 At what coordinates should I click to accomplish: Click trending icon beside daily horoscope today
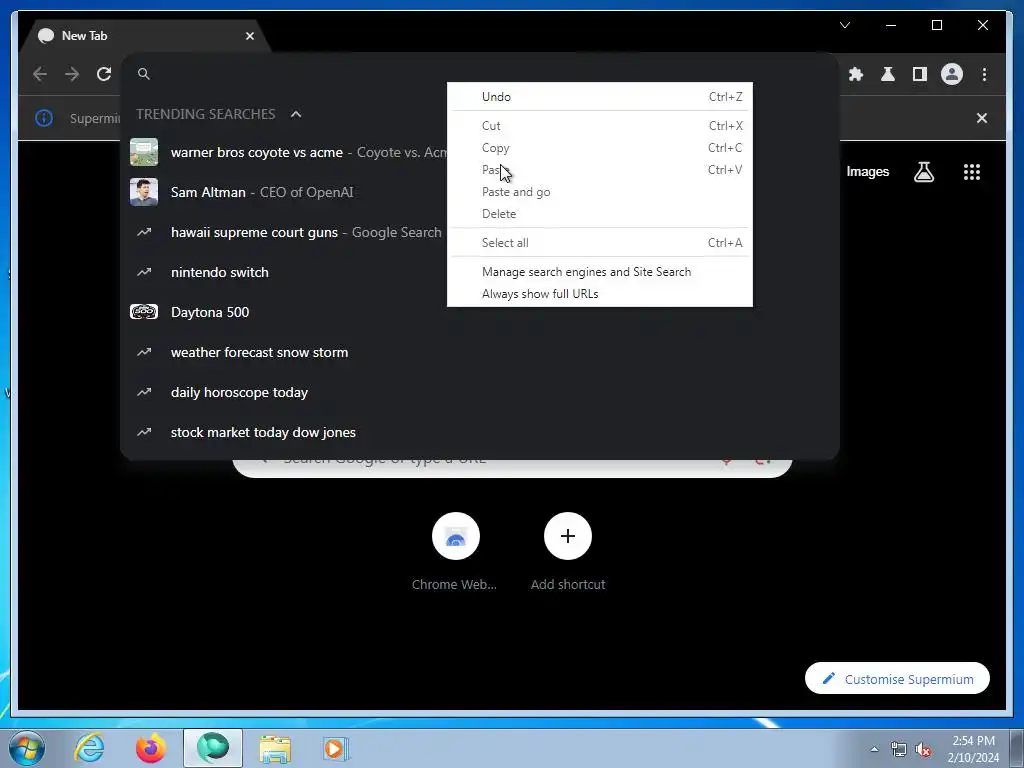point(144,392)
